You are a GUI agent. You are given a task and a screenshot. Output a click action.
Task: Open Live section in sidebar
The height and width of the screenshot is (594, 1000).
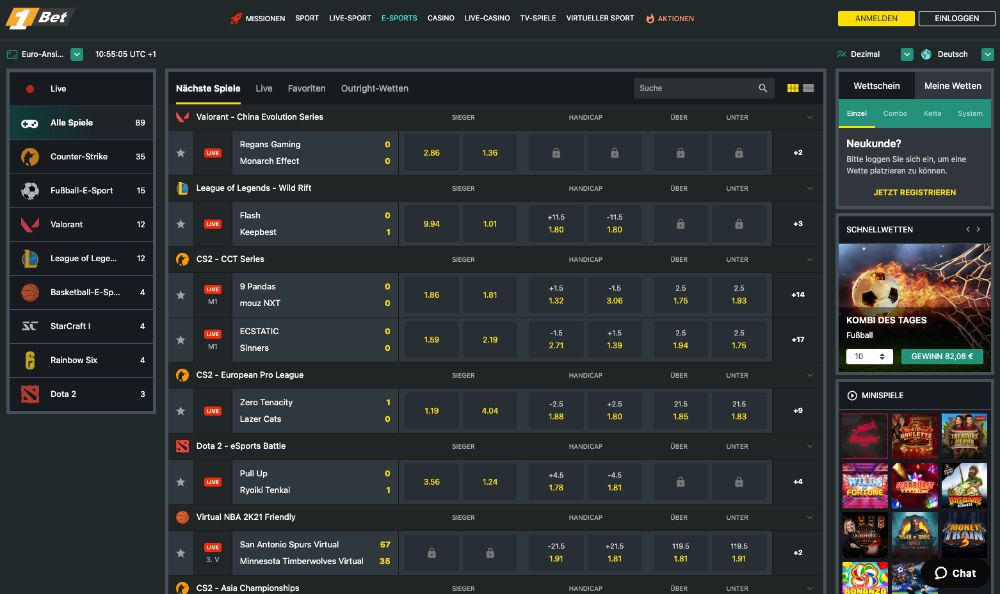point(82,89)
